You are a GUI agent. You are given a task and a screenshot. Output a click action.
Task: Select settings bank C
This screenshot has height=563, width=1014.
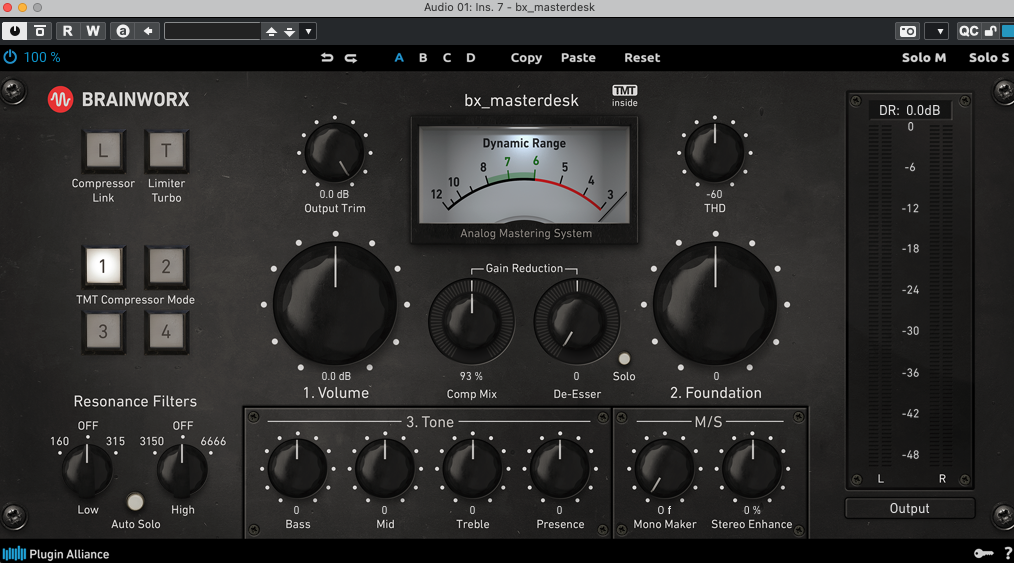(447, 58)
